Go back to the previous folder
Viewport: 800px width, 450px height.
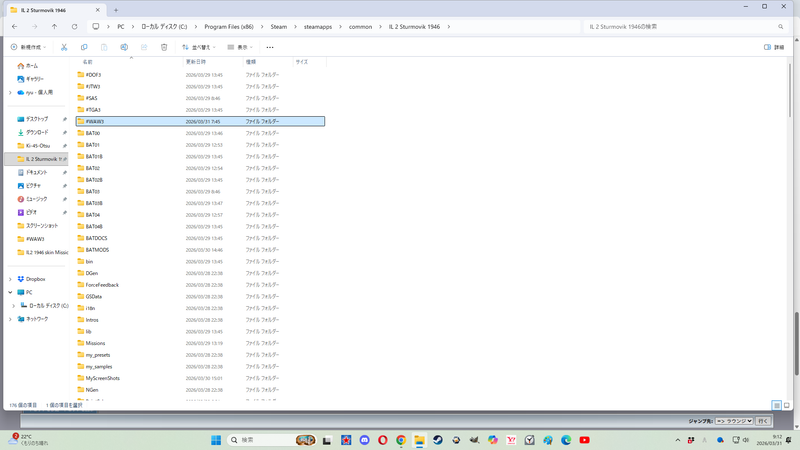[14, 27]
